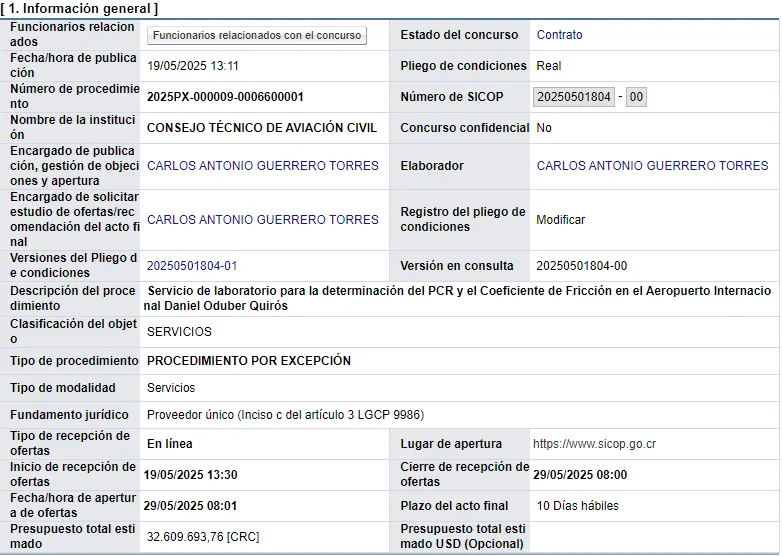This screenshot has width=782, height=556.
Task: Click Estado del concurso label
Action: tap(459, 35)
